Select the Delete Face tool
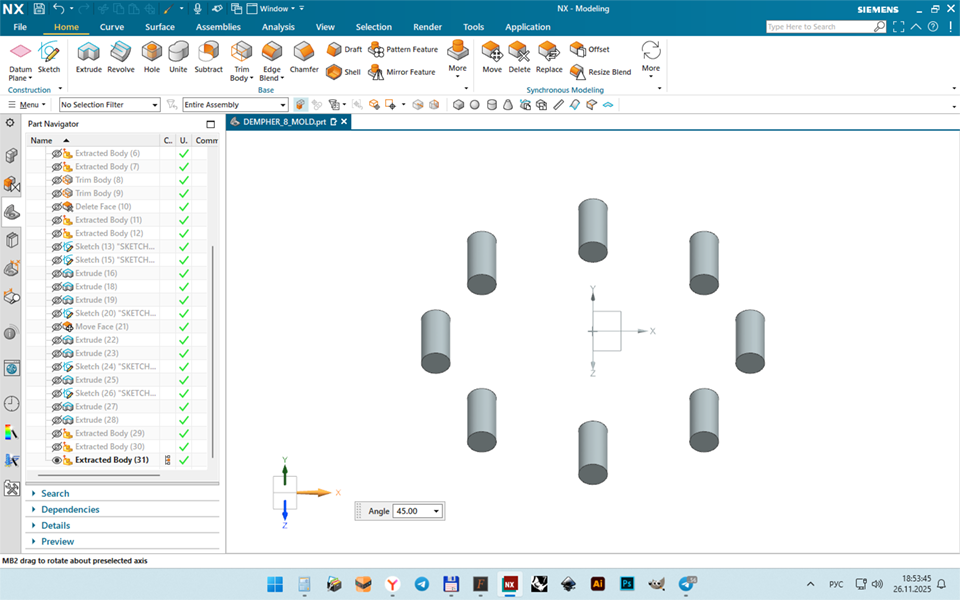Screen dimensions: 960x600 (519, 57)
